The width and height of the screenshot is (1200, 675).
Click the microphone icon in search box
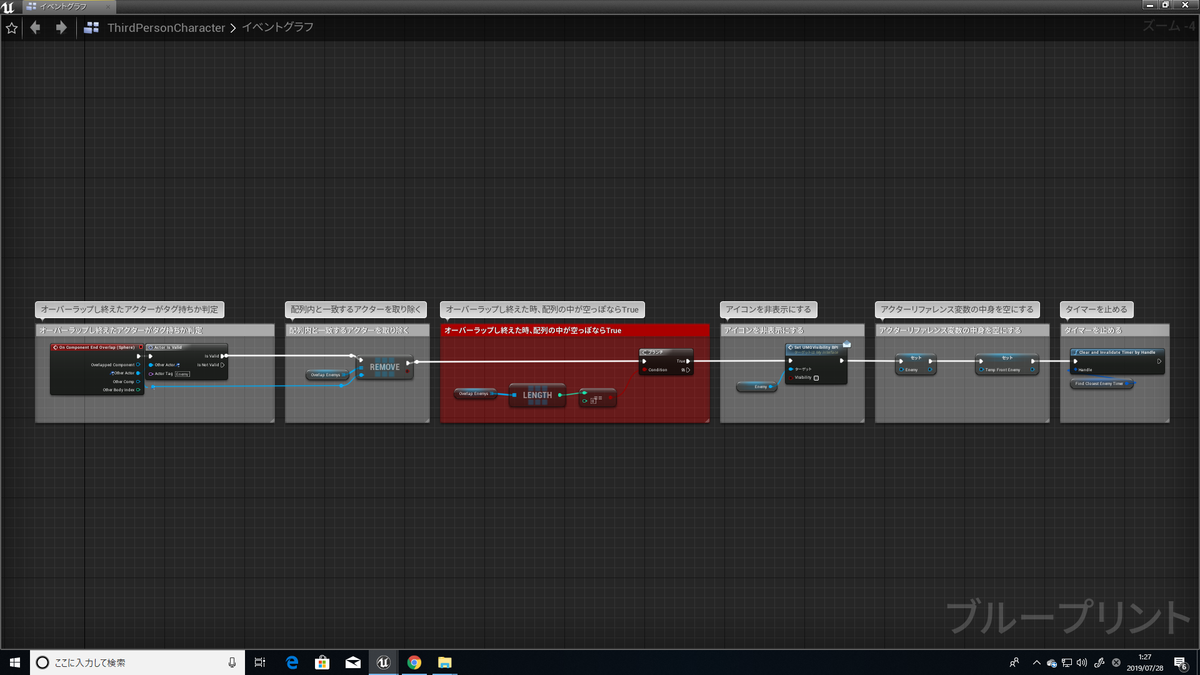232,662
